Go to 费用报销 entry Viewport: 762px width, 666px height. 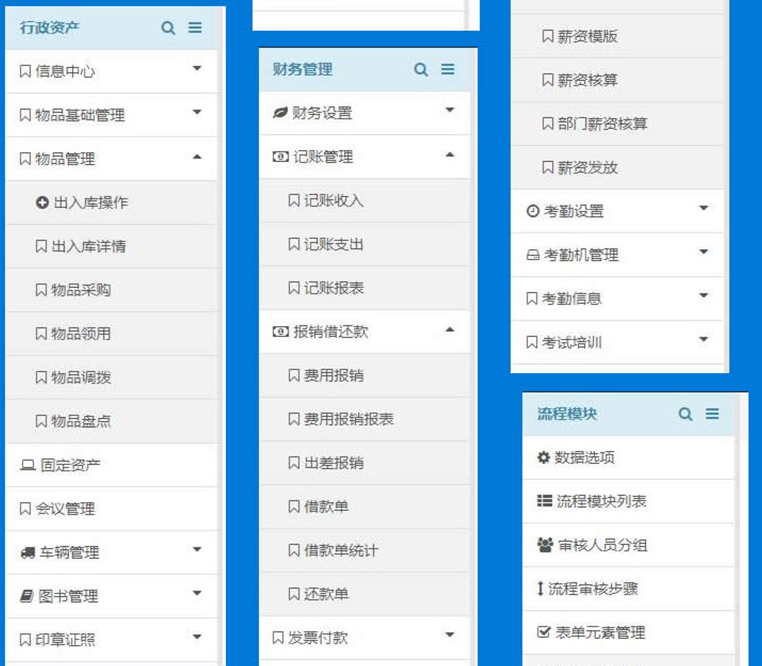(333, 376)
